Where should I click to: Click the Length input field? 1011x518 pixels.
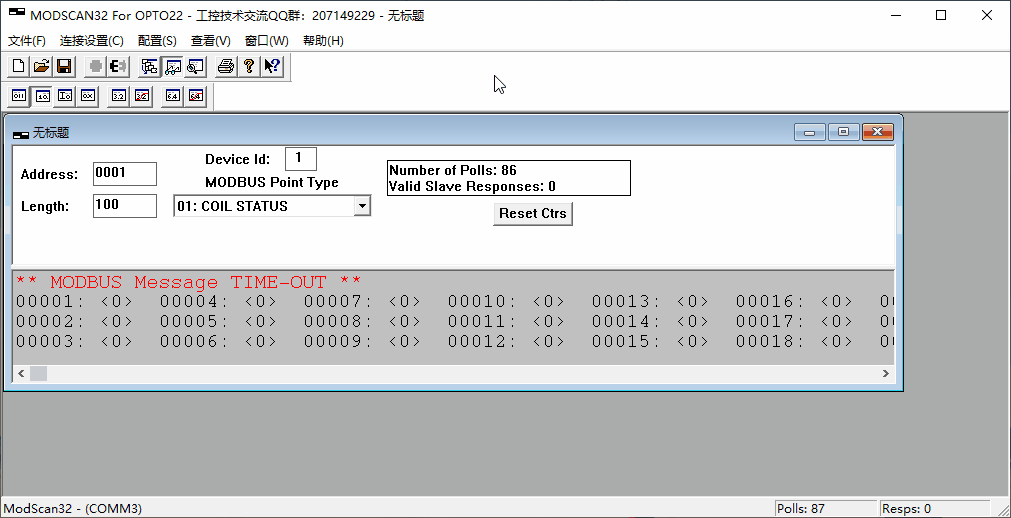(124, 206)
